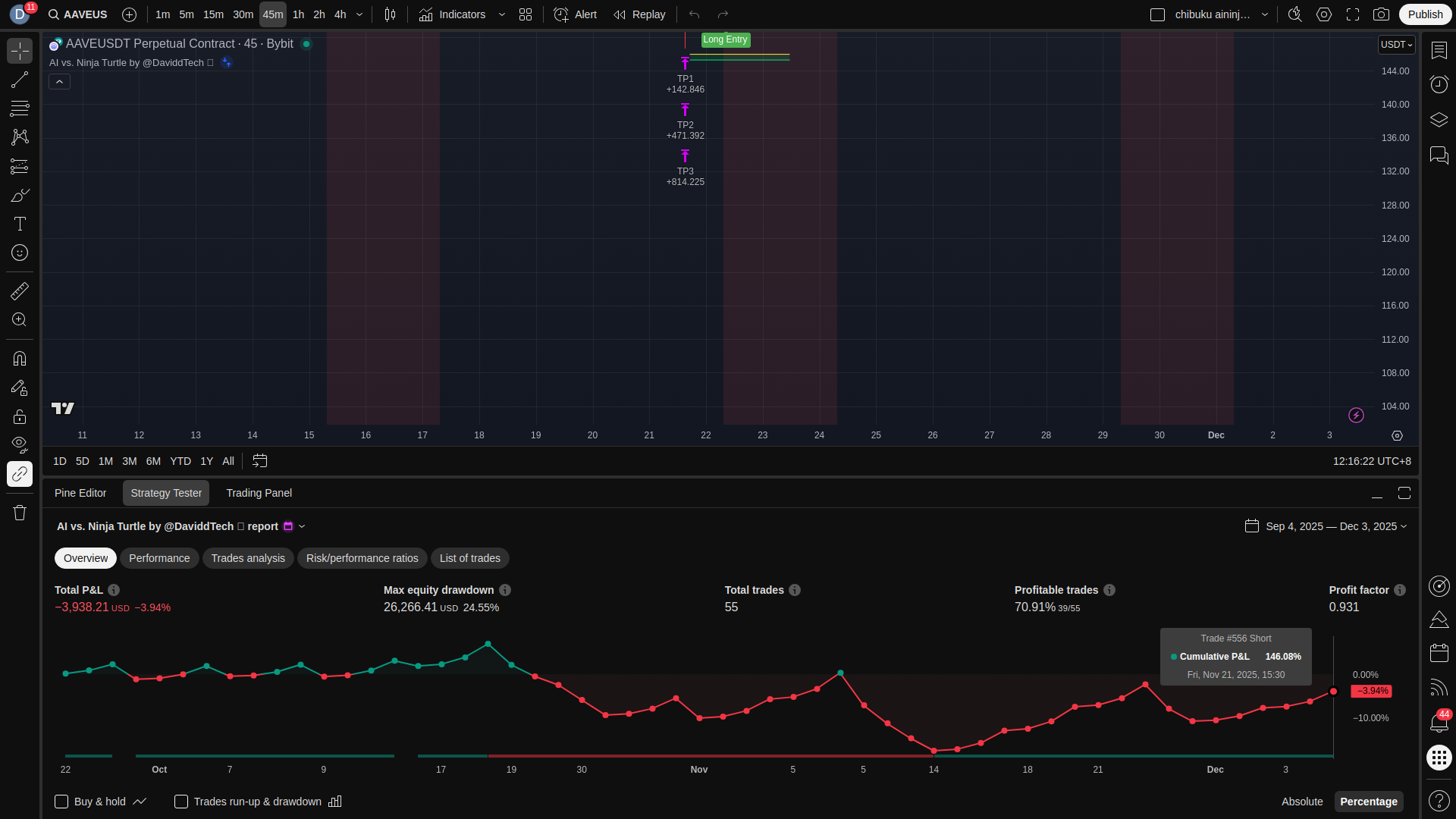
Task: Collapse the indicator legend chevron
Action: [60, 82]
